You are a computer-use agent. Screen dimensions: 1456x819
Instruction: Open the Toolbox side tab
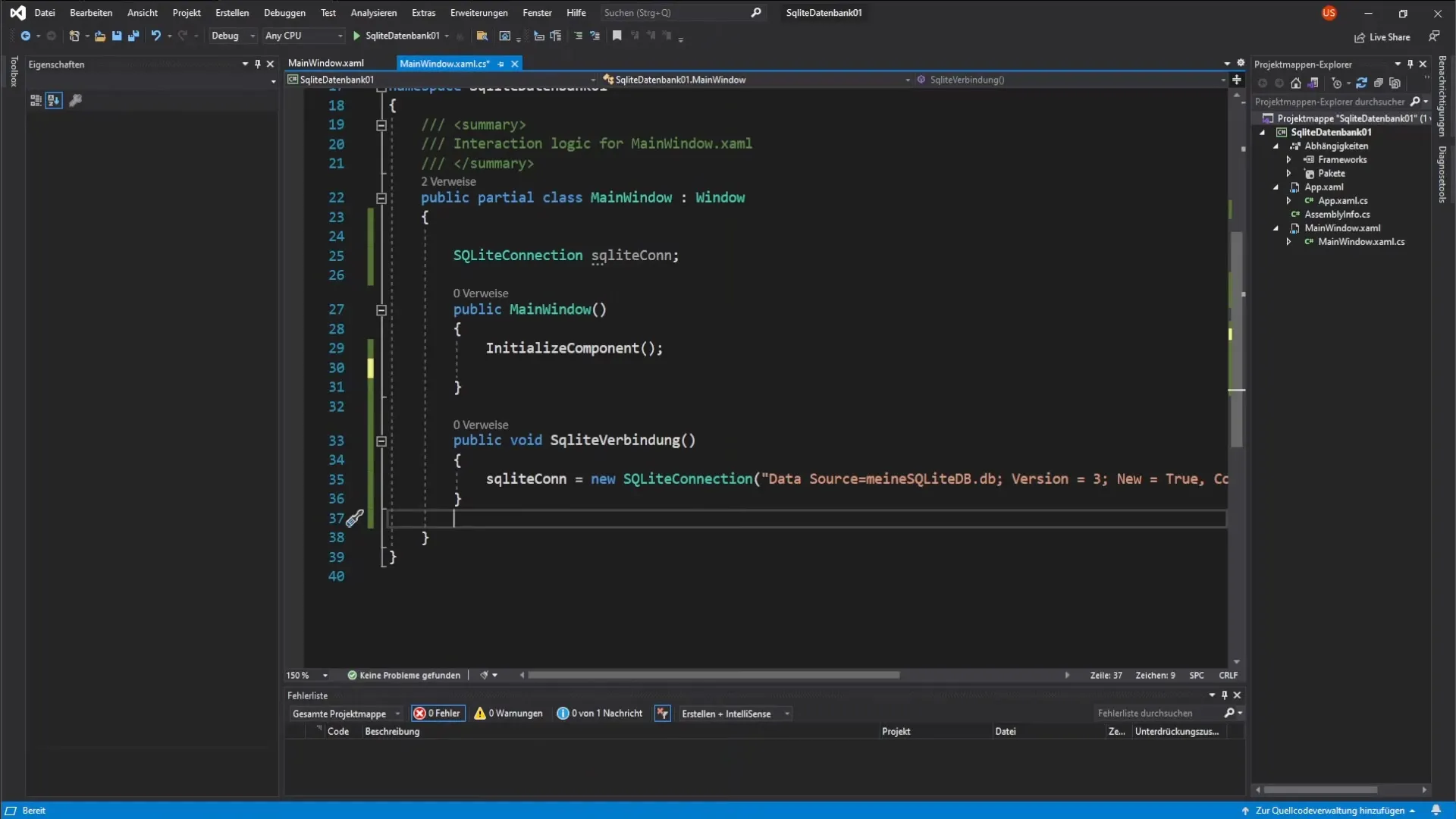click(13, 71)
